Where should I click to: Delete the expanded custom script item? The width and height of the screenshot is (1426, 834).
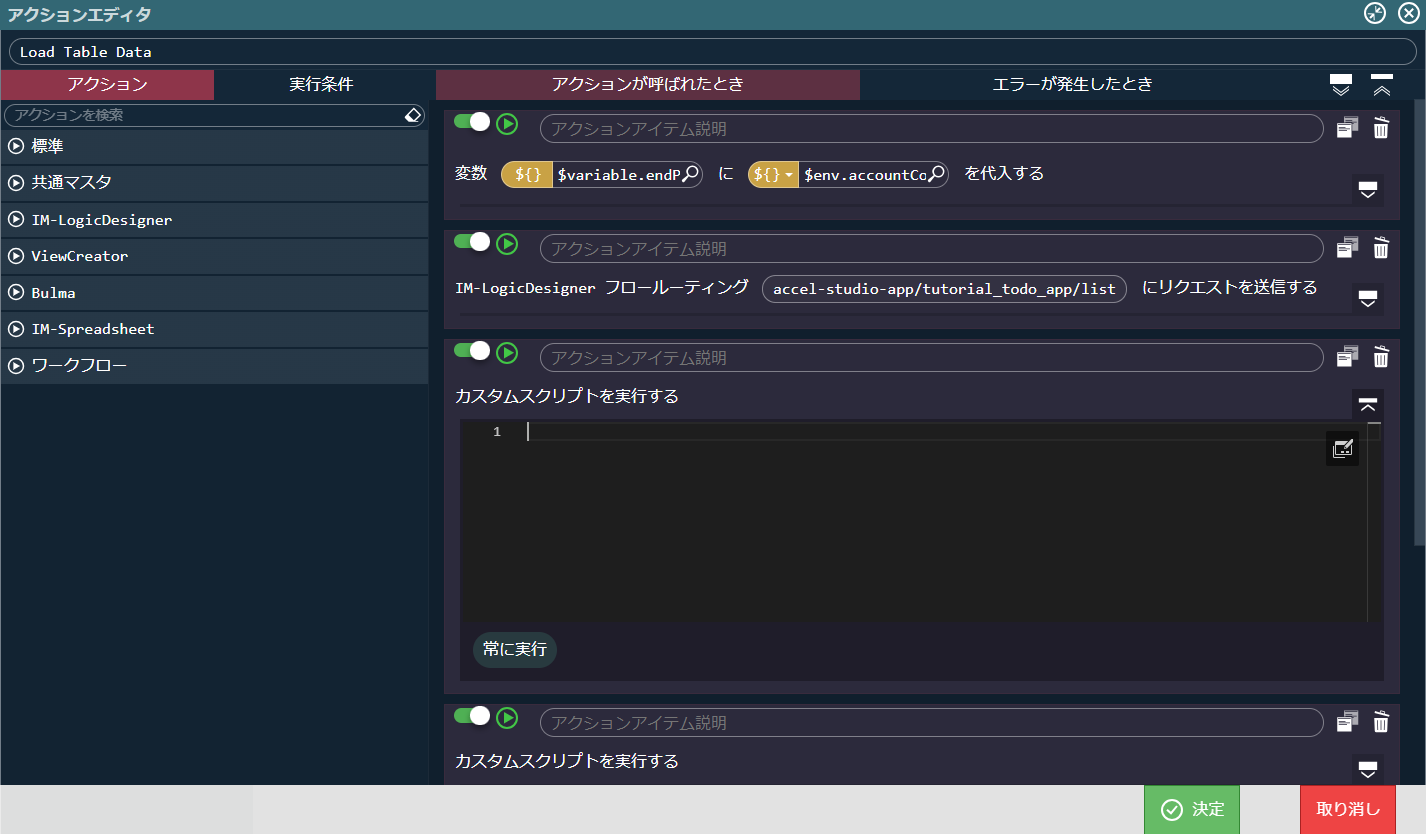click(x=1381, y=356)
